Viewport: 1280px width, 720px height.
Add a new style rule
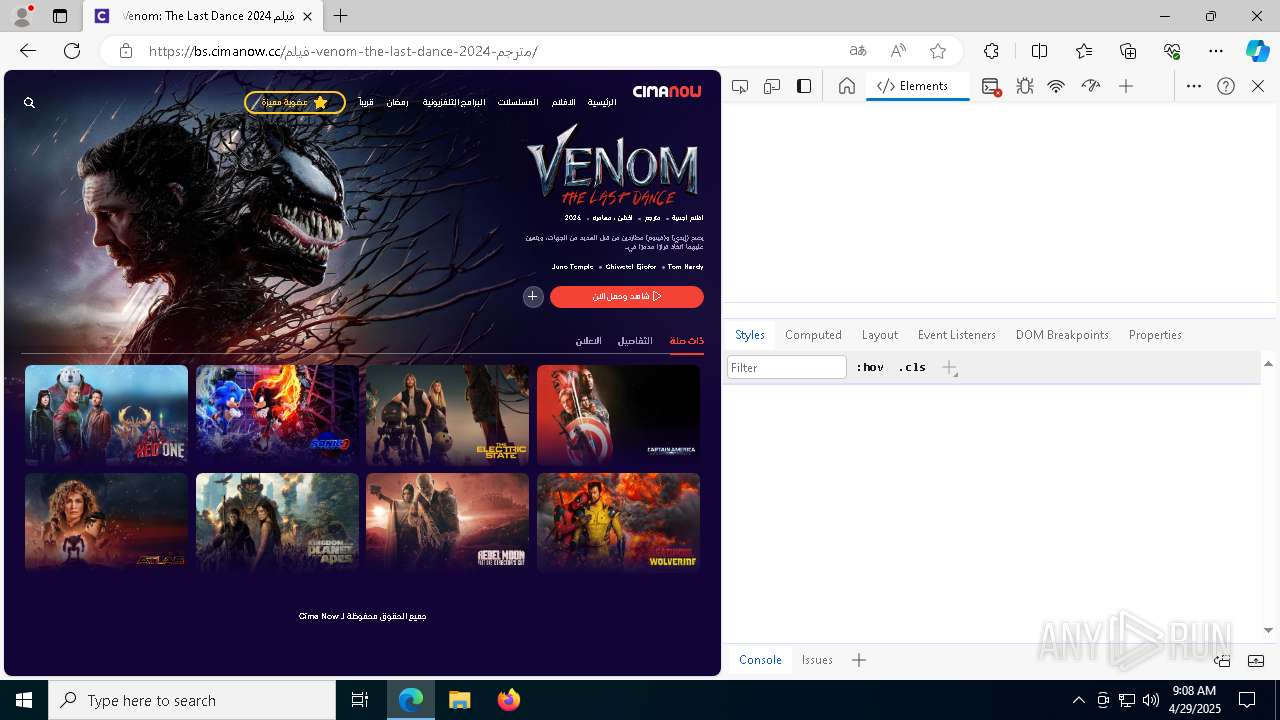click(x=949, y=368)
